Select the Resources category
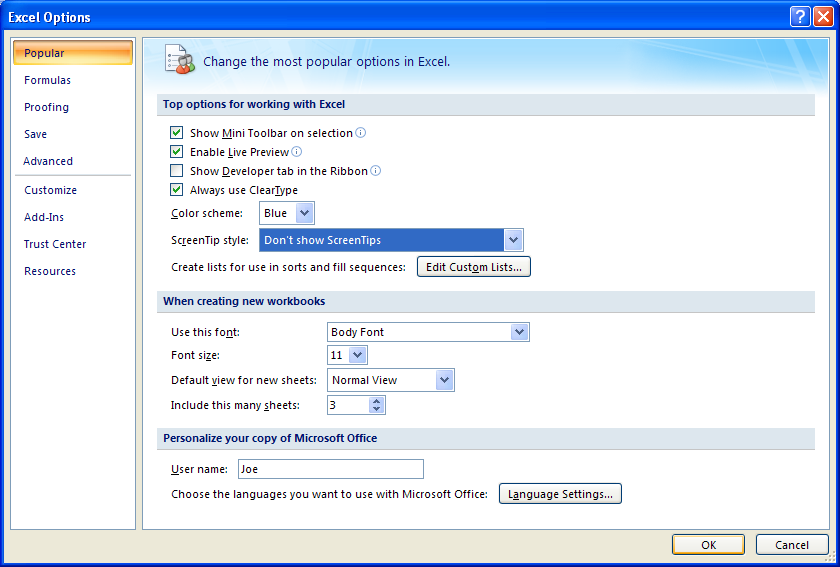Image resolution: width=840 pixels, height=567 pixels. [50, 271]
